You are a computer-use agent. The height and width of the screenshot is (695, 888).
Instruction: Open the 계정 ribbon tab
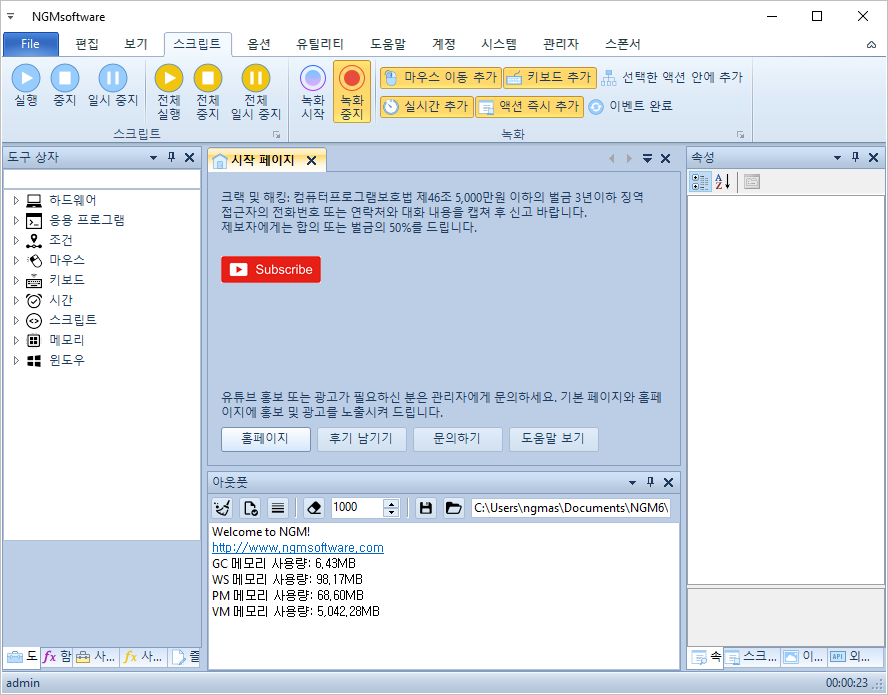443,44
